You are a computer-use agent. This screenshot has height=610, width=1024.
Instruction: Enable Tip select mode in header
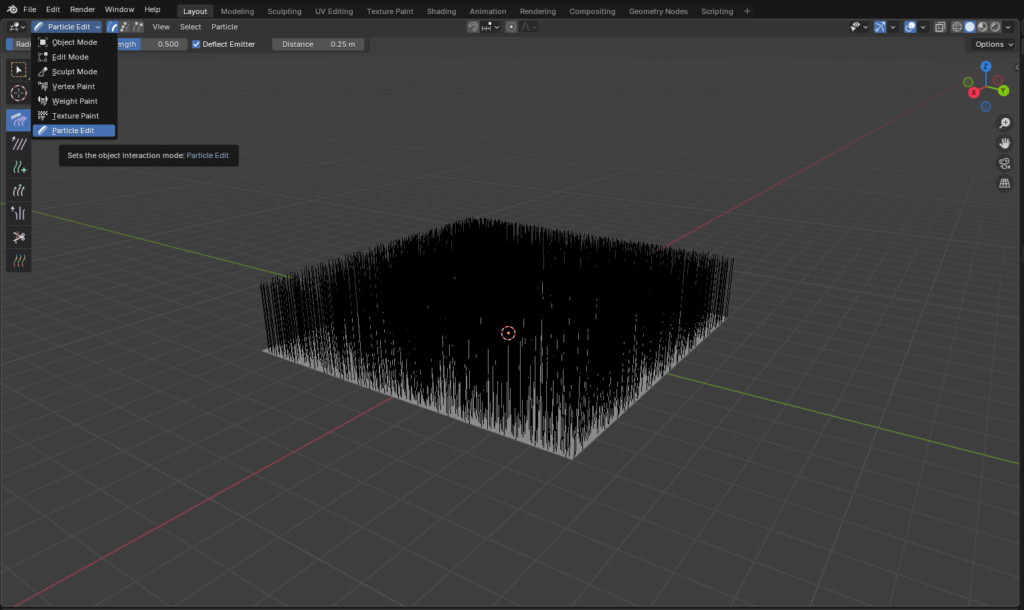tap(138, 27)
